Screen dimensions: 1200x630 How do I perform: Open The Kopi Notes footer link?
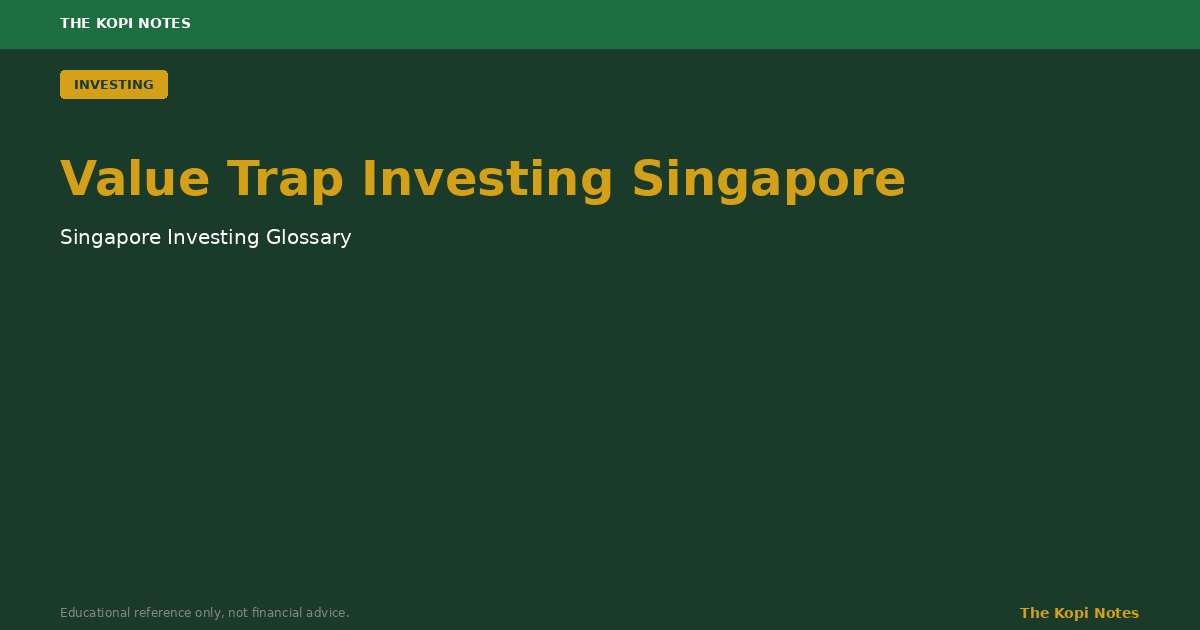[1079, 613]
